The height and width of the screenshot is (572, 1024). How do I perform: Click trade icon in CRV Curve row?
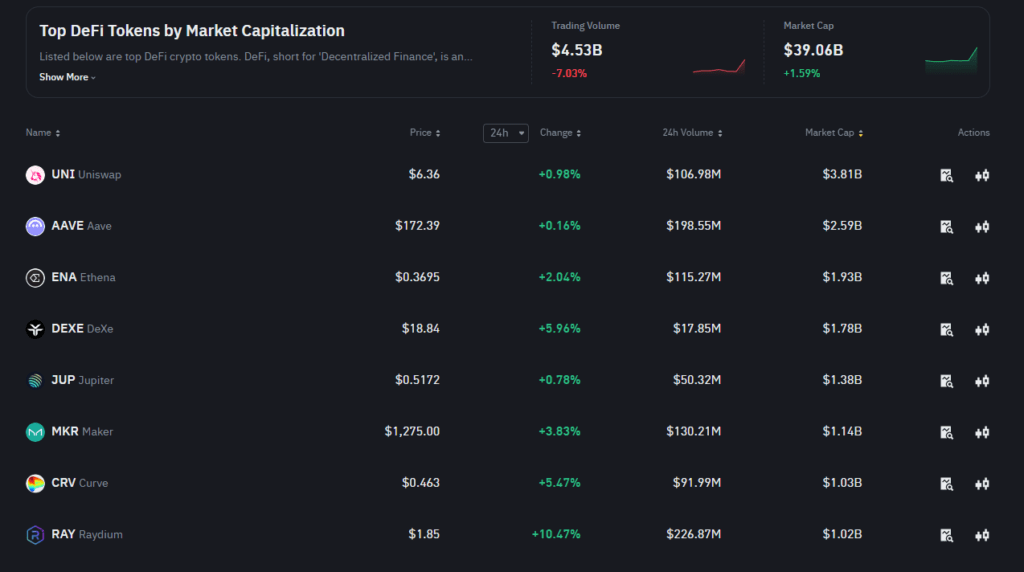point(982,484)
